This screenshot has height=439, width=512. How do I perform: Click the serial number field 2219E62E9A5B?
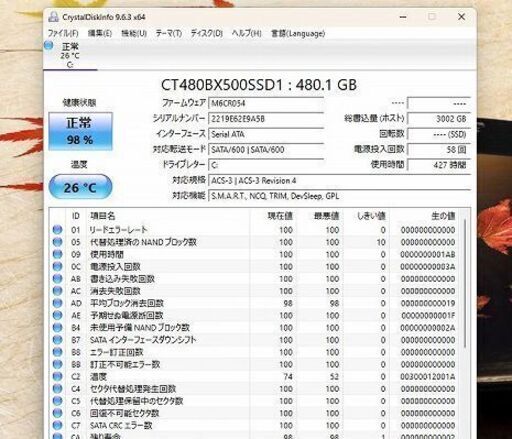click(x=266, y=119)
